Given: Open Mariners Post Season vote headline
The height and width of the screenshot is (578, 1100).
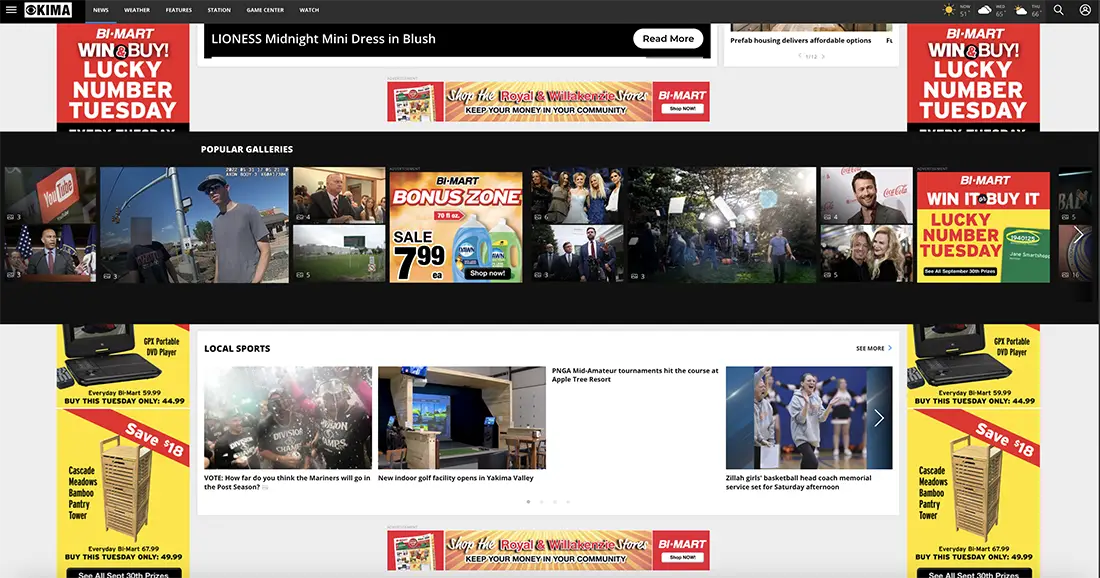Looking at the screenshot, I should [x=287, y=482].
